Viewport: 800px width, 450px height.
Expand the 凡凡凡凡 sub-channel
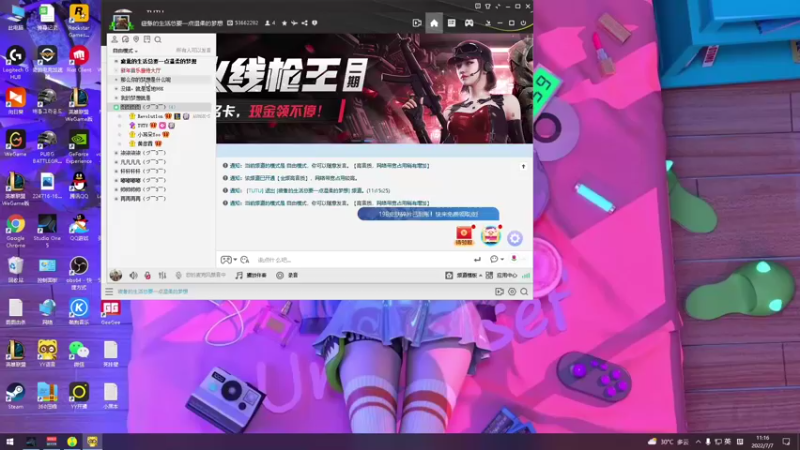coord(116,162)
